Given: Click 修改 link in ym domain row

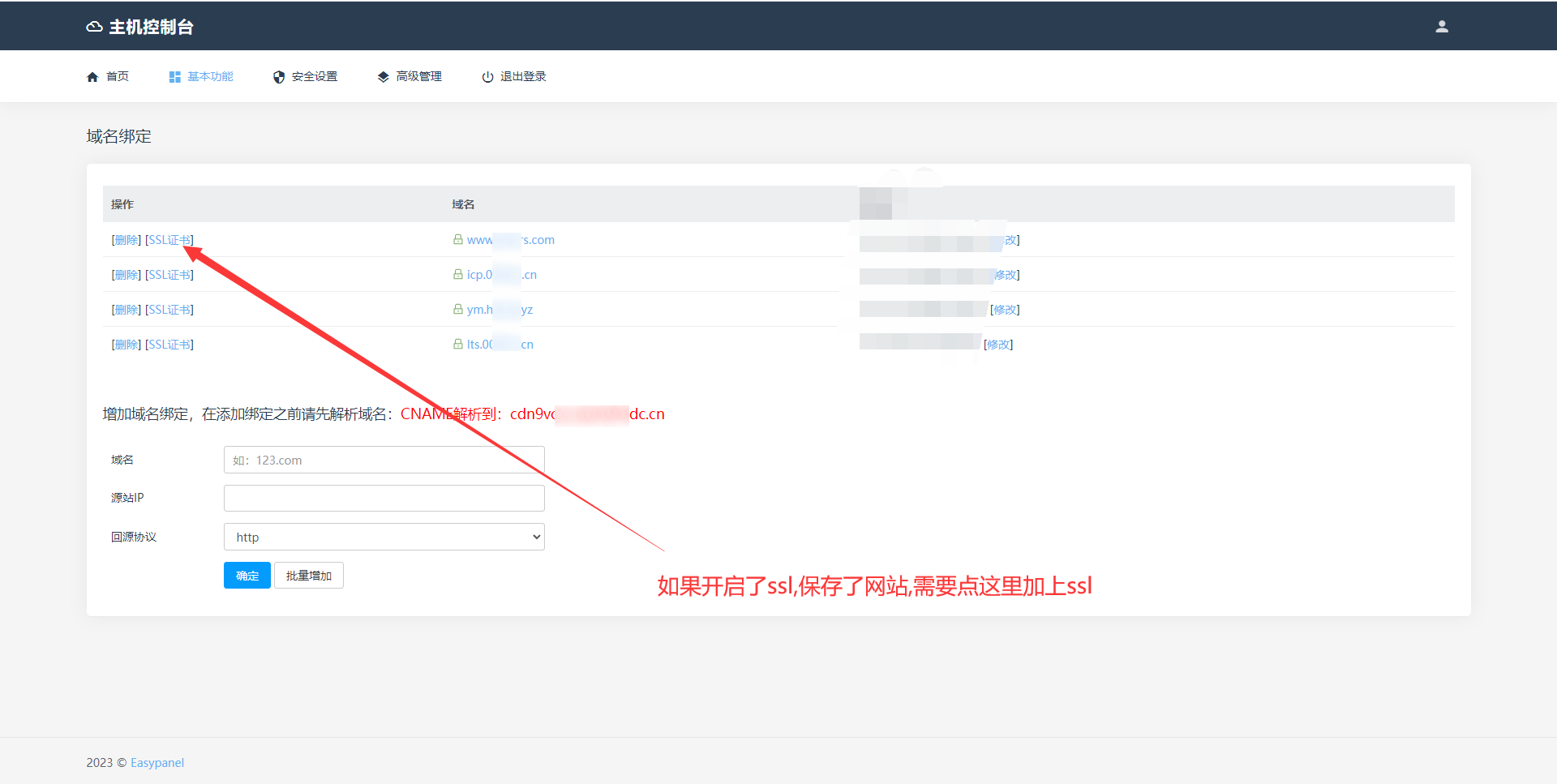Looking at the screenshot, I should (x=1005, y=310).
